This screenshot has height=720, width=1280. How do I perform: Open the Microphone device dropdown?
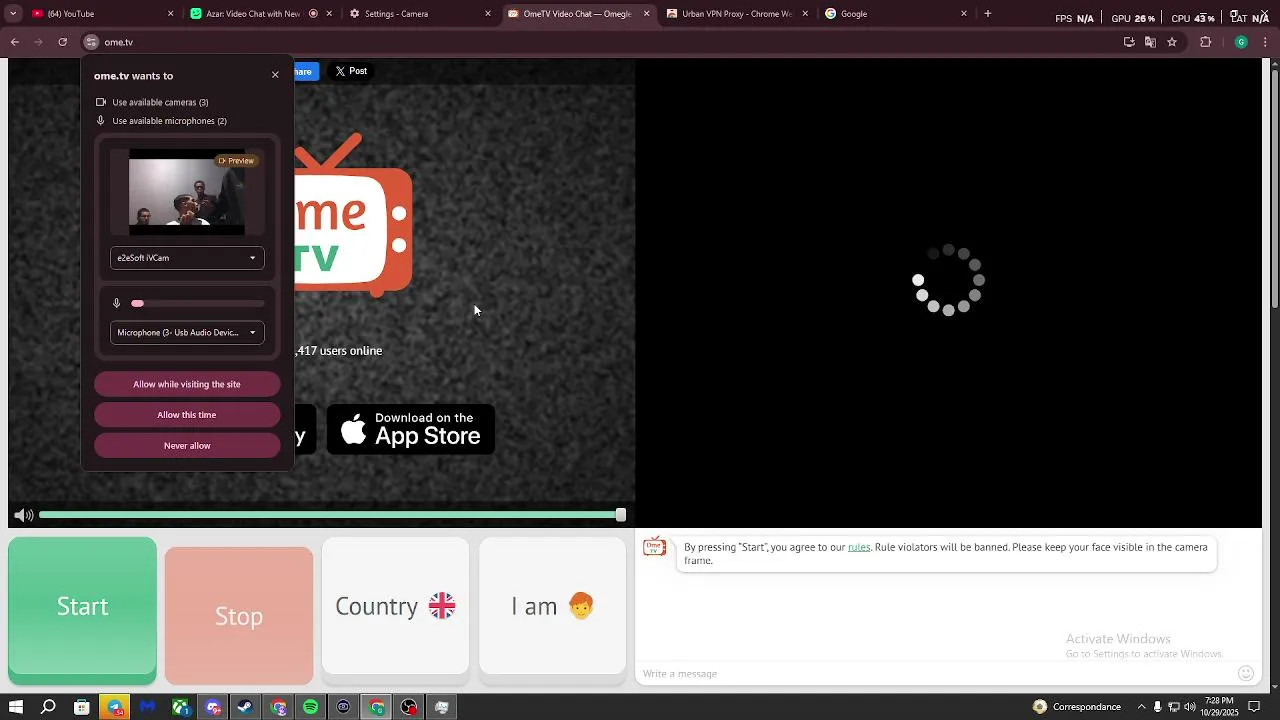click(187, 333)
